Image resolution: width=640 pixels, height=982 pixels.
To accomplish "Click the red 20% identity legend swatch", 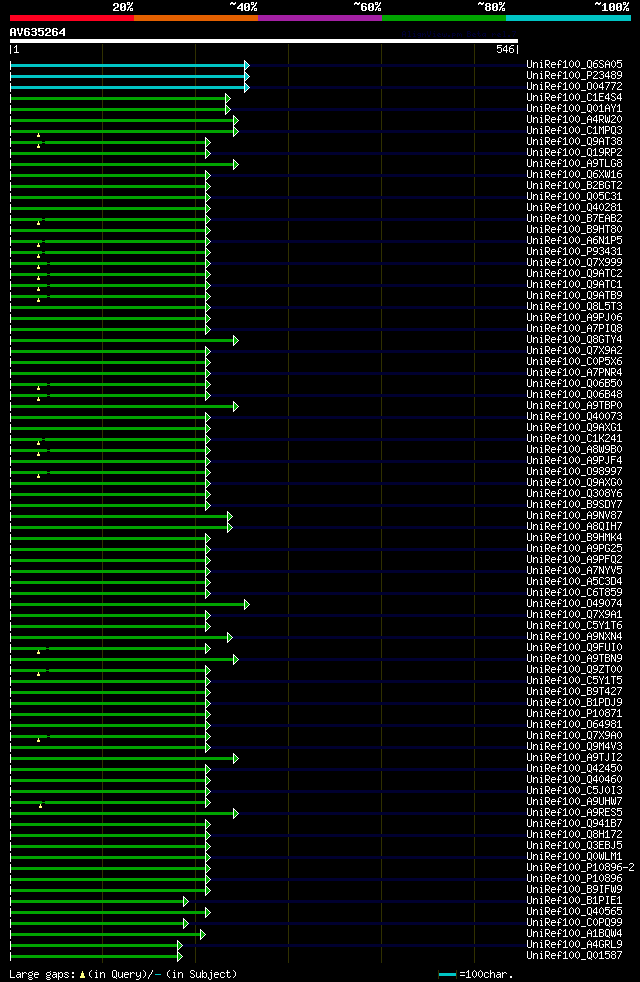I will 72,18.
